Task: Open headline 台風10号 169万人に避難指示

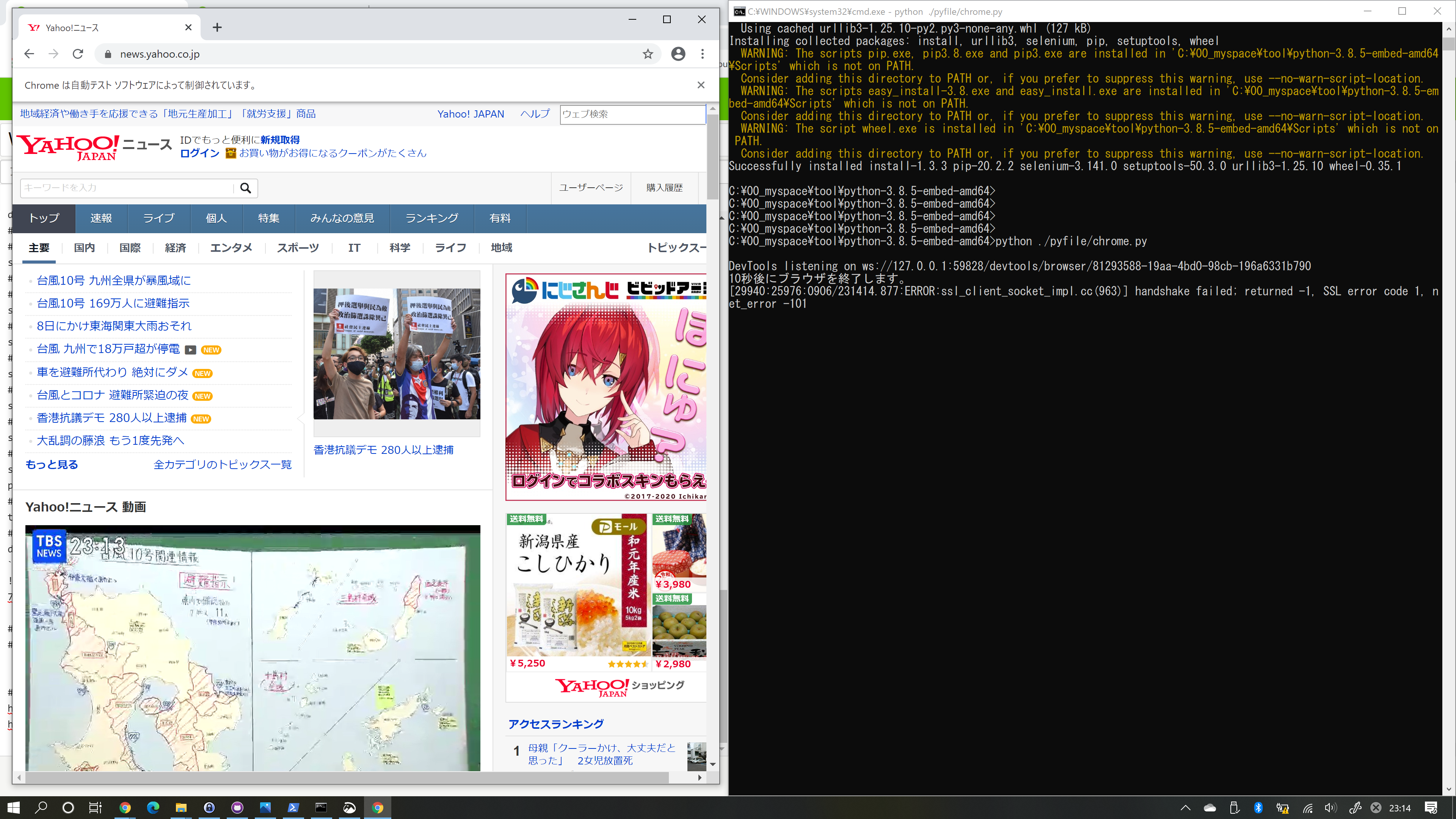Action: coord(113,303)
